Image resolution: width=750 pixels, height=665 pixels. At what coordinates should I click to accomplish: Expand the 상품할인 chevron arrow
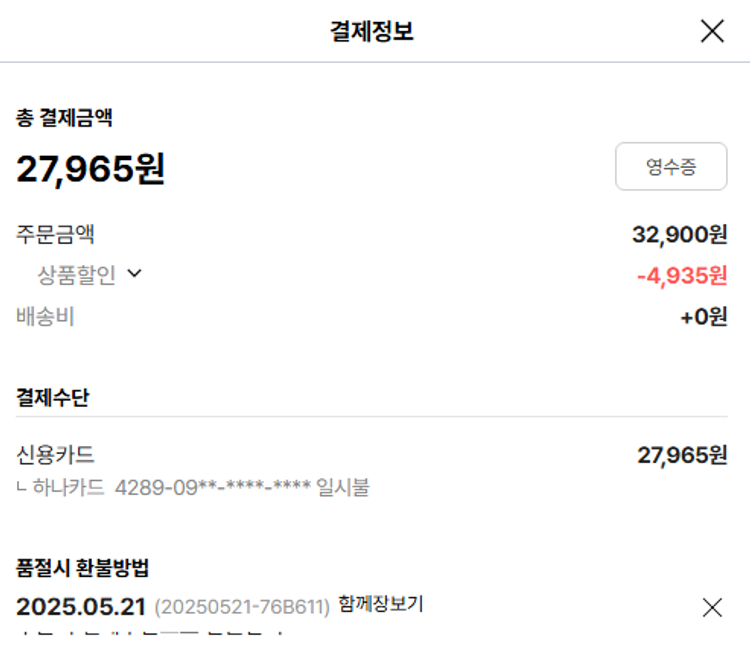coord(134,275)
